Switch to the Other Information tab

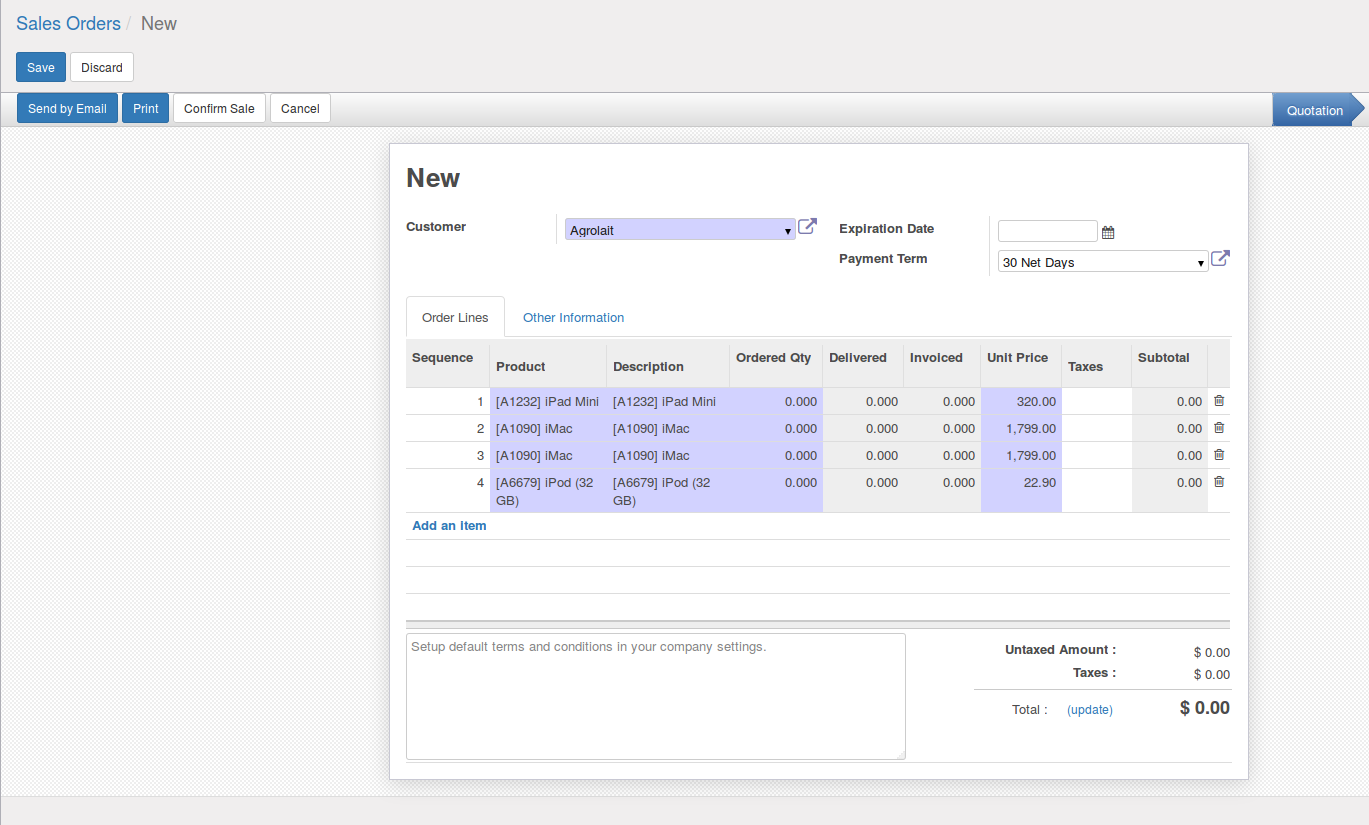coord(573,317)
